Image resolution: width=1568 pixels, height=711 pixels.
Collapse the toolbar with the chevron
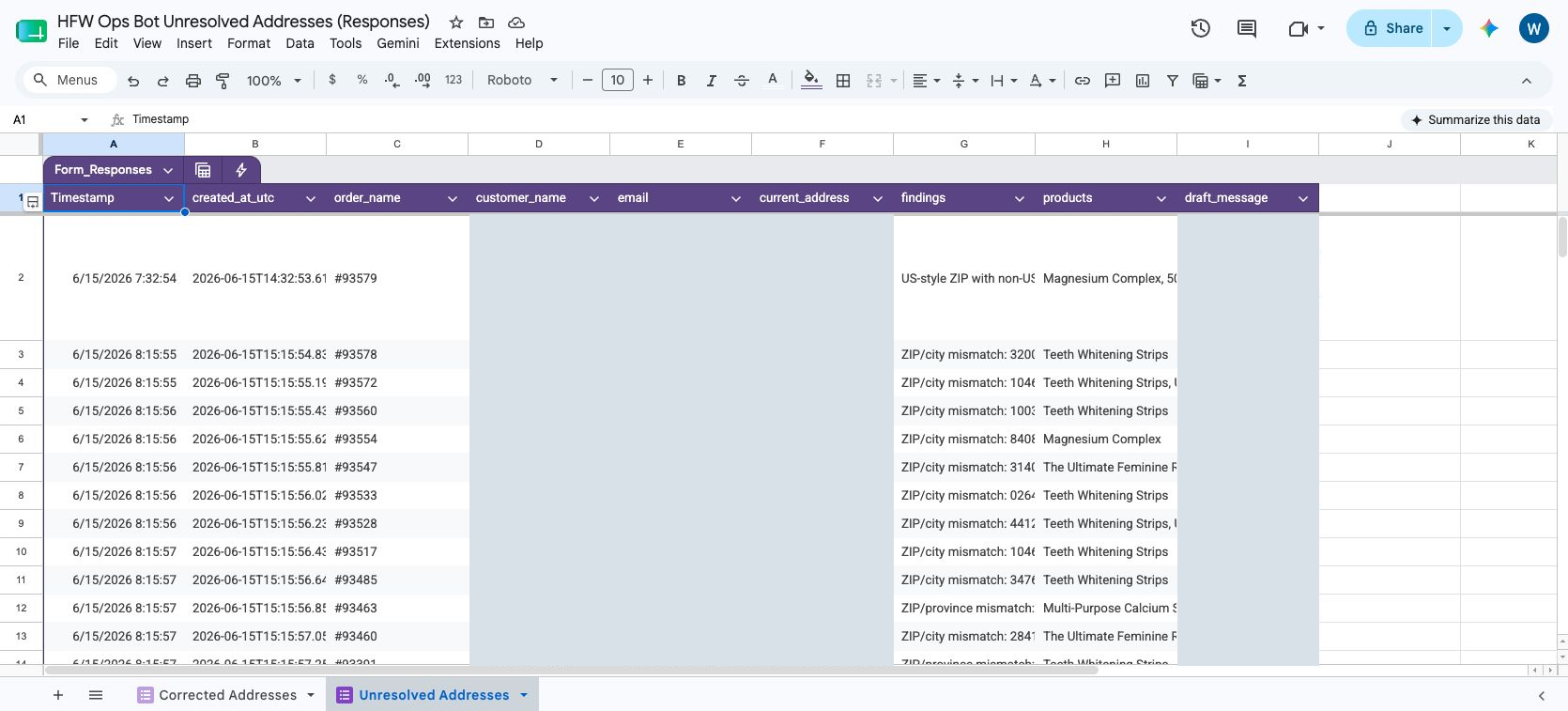pos(1527,81)
